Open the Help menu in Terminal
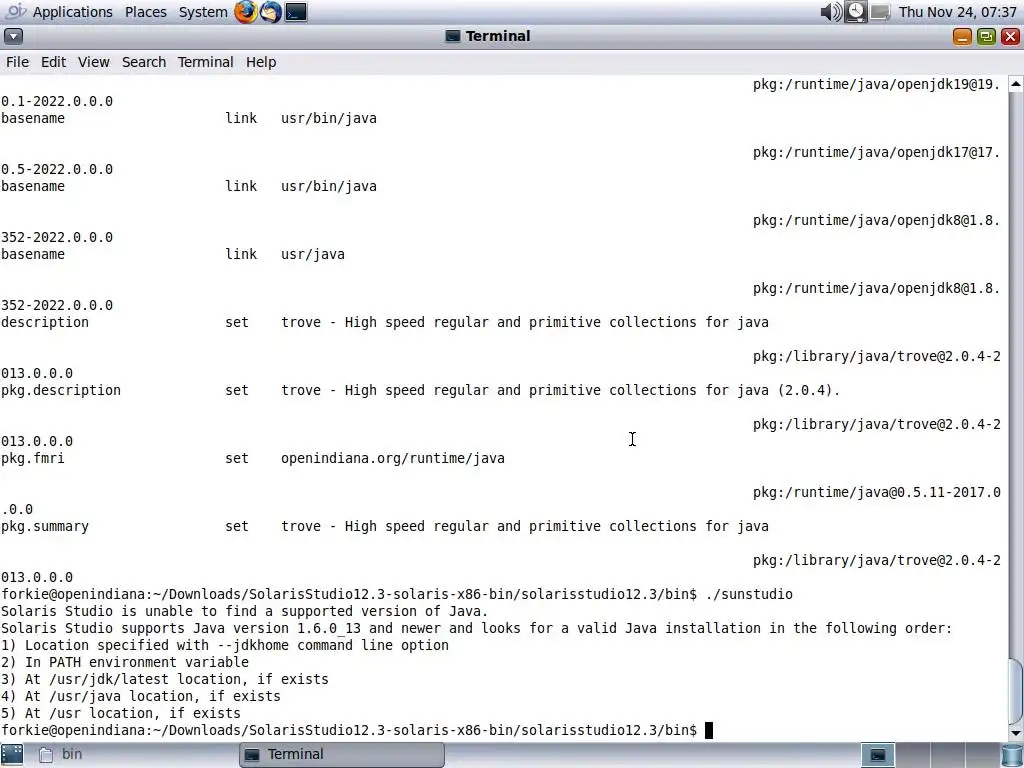The height and width of the screenshot is (768, 1024). [x=261, y=62]
